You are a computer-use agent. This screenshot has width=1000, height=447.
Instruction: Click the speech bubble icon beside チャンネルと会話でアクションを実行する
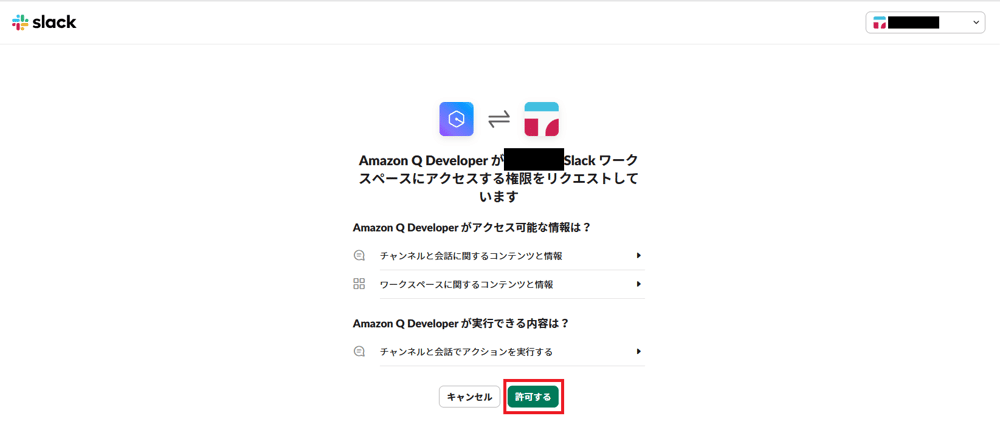pos(359,351)
